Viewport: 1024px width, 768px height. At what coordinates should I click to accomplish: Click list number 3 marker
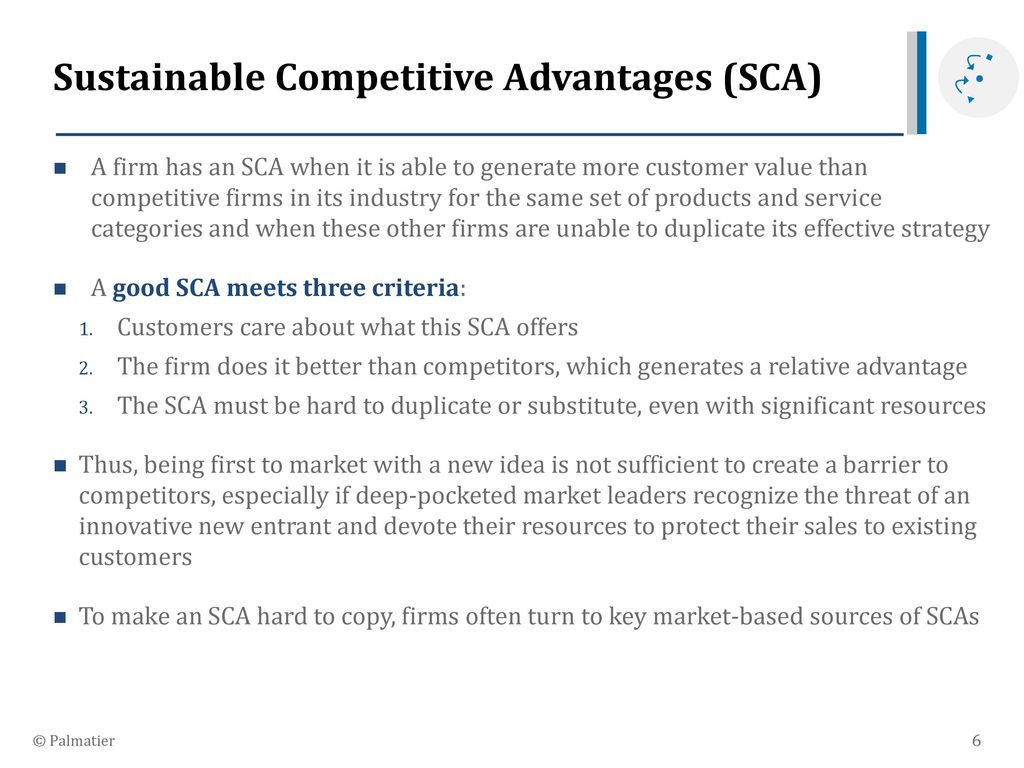coord(86,408)
